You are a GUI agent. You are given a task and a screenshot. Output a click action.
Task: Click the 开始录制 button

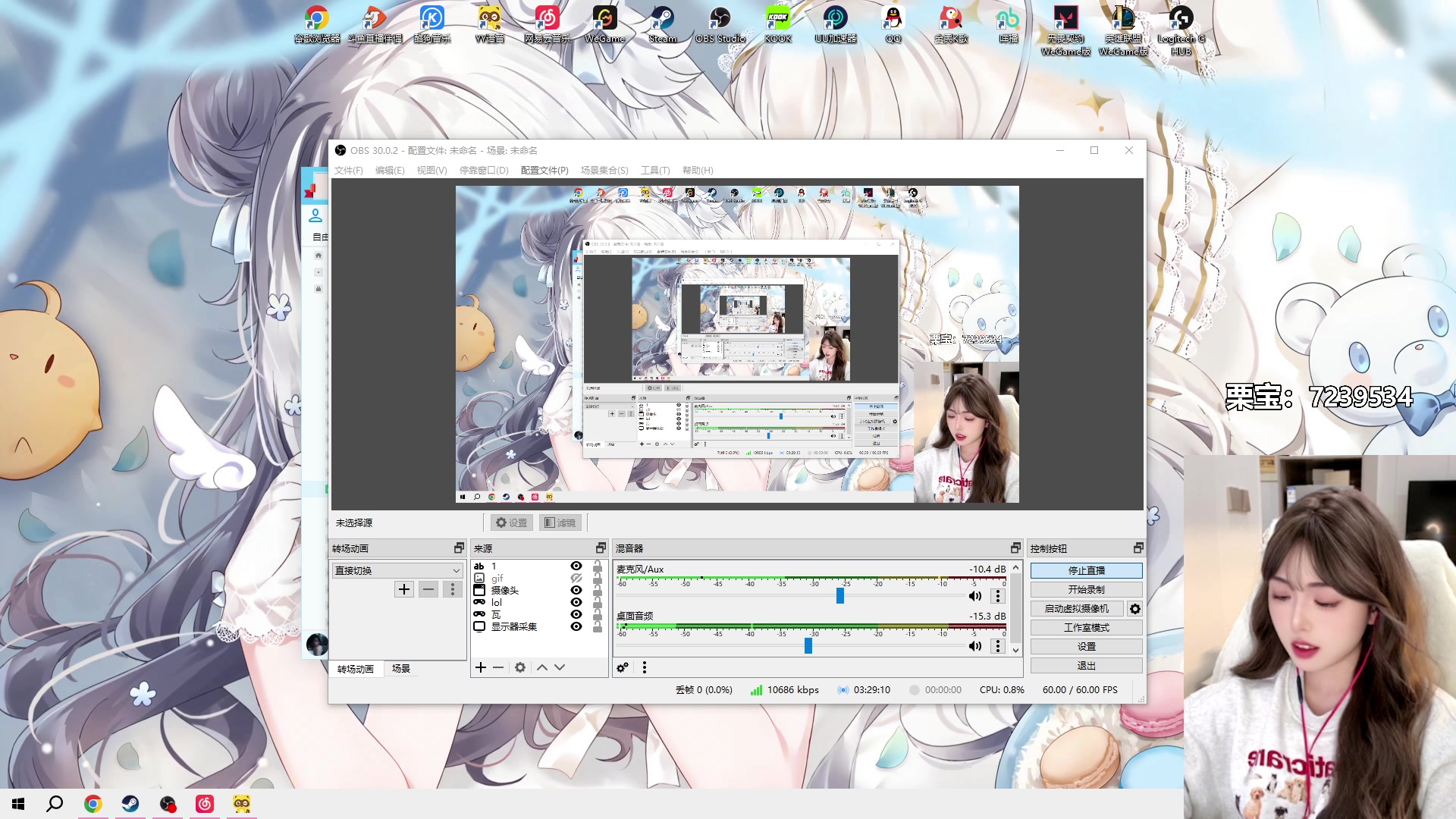[1086, 589]
